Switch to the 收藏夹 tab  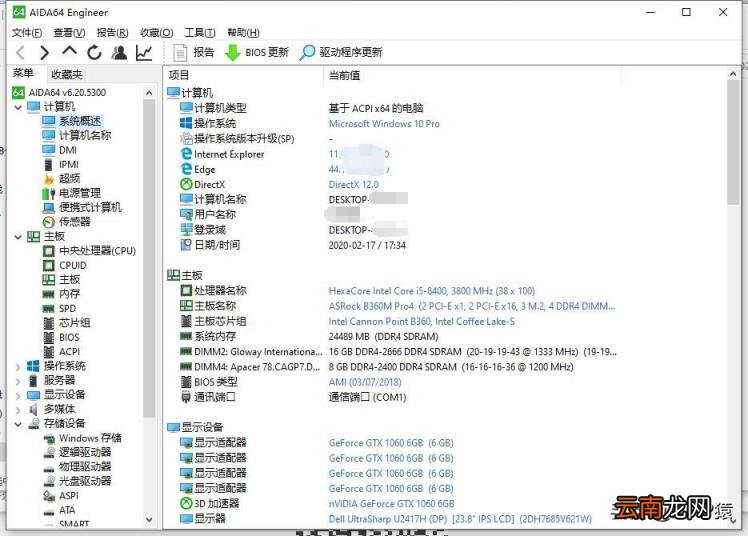pyautogui.click(x=66, y=74)
